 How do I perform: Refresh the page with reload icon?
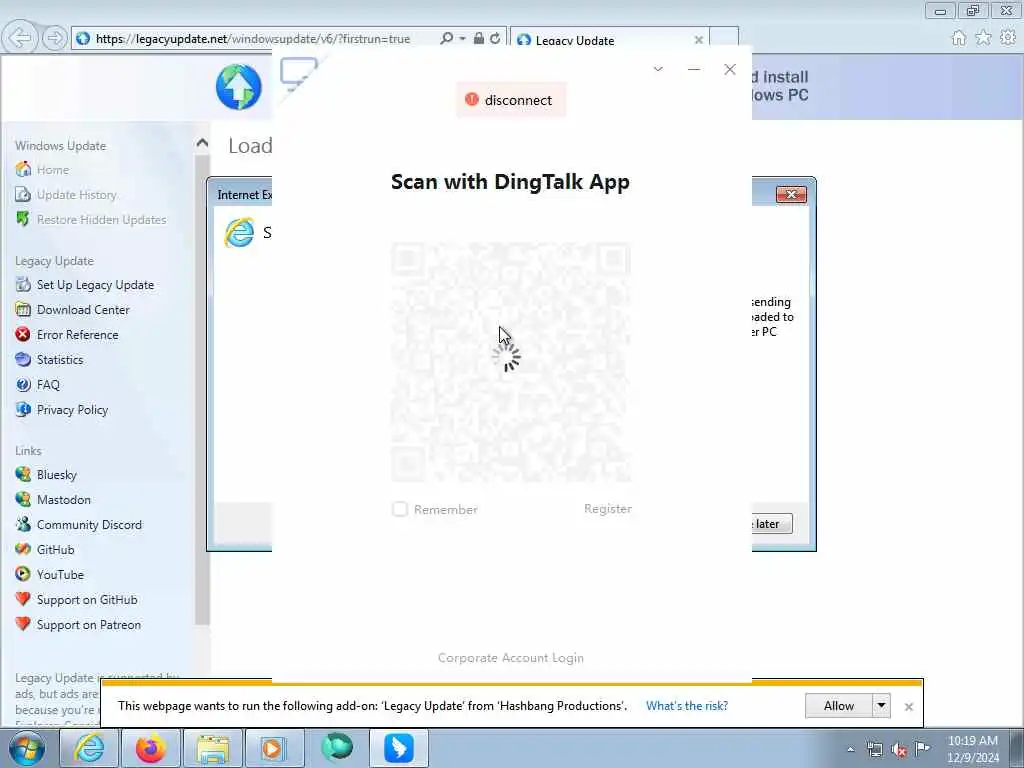(495, 39)
